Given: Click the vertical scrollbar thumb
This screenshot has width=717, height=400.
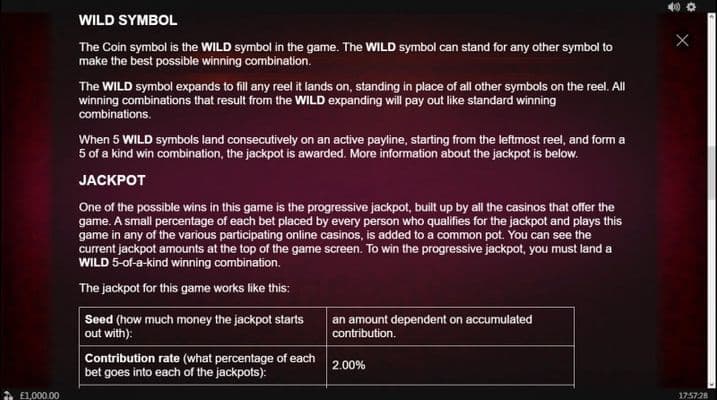Looking at the screenshot, I should click(x=712, y=175).
